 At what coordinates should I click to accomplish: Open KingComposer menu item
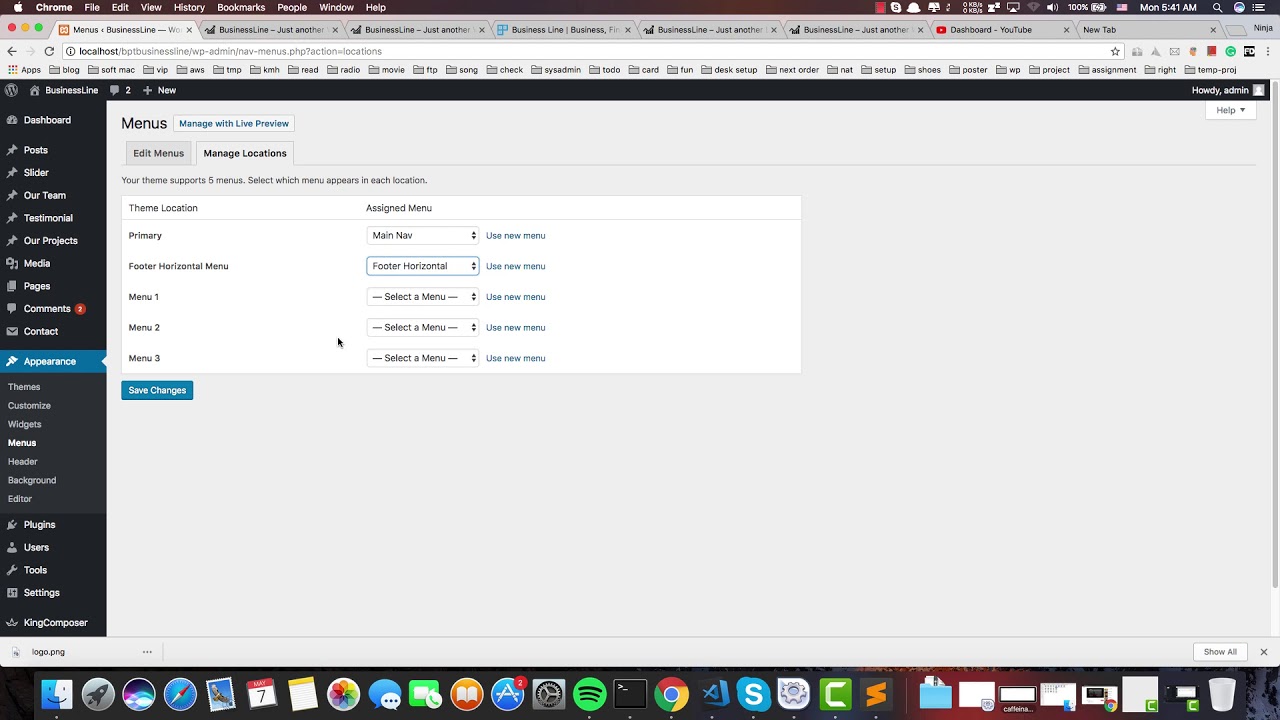point(53,623)
